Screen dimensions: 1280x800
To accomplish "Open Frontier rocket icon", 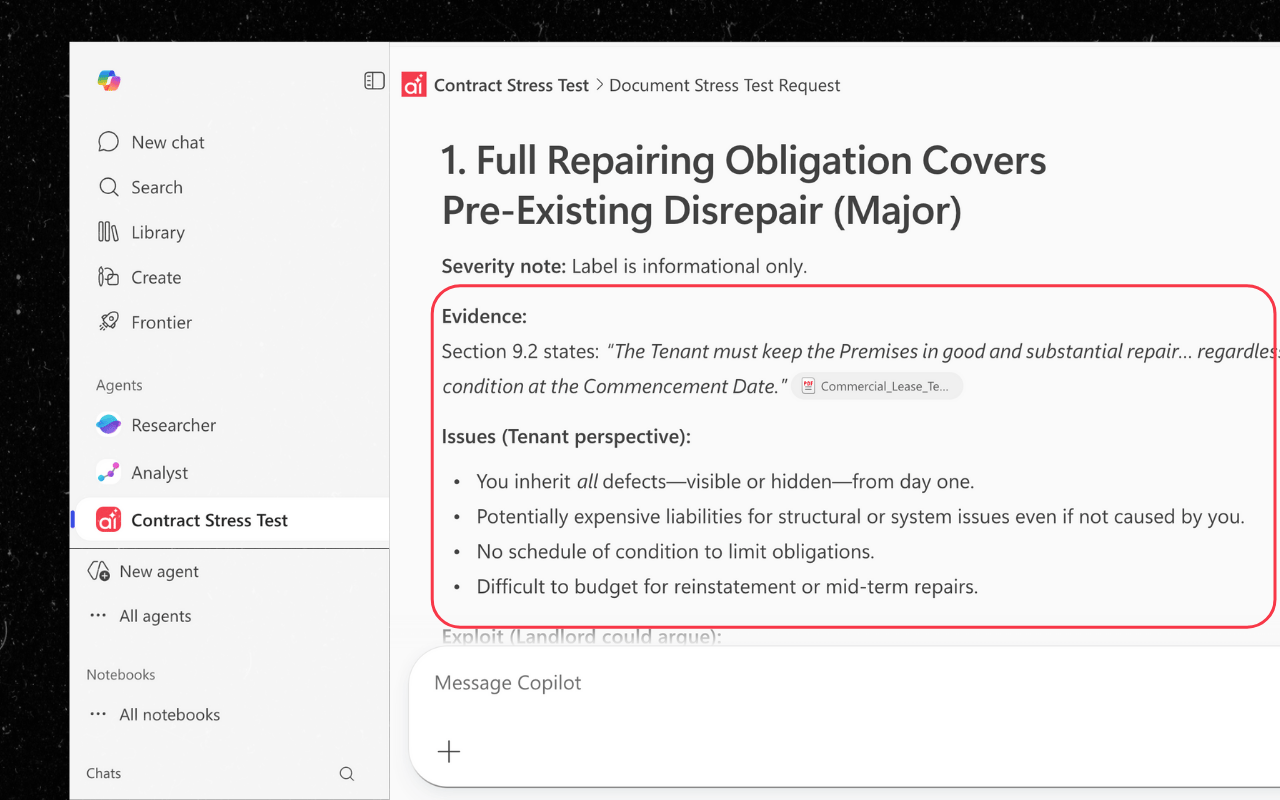I will click(x=108, y=322).
